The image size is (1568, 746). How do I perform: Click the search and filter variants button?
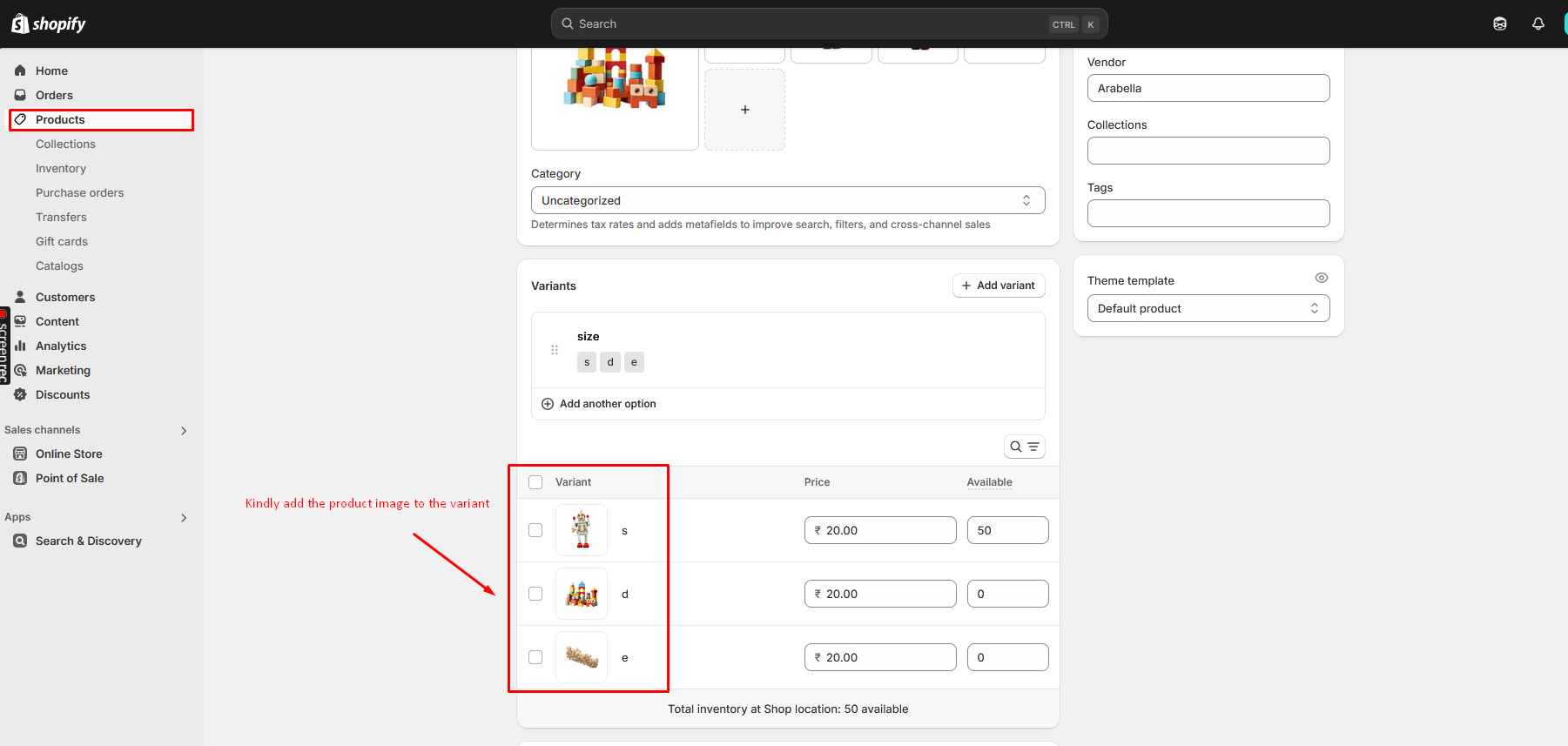point(1025,447)
